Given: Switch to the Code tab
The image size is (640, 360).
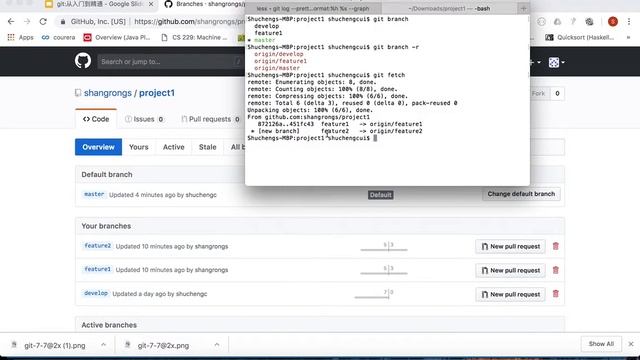Looking at the screenshot, I should (96, 119).
